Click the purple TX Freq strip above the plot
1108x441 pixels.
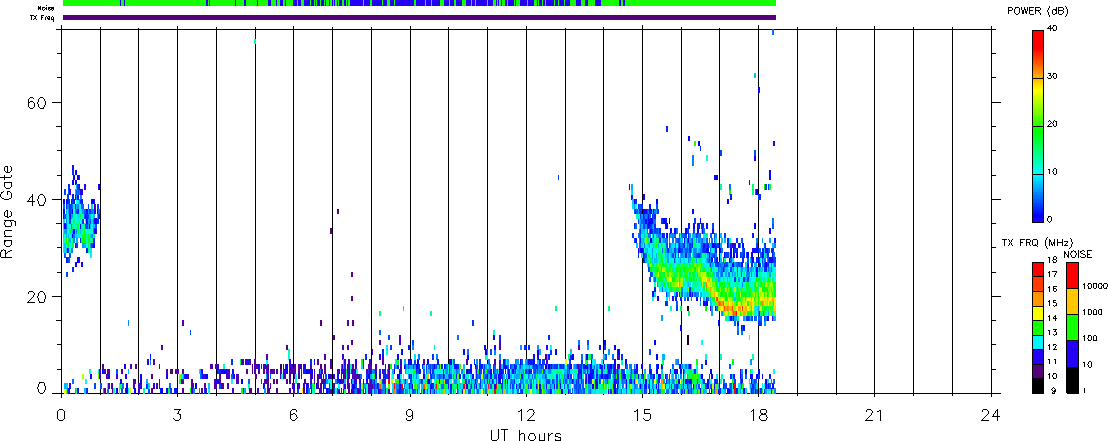pyautogui.click(x=420, y=18)
